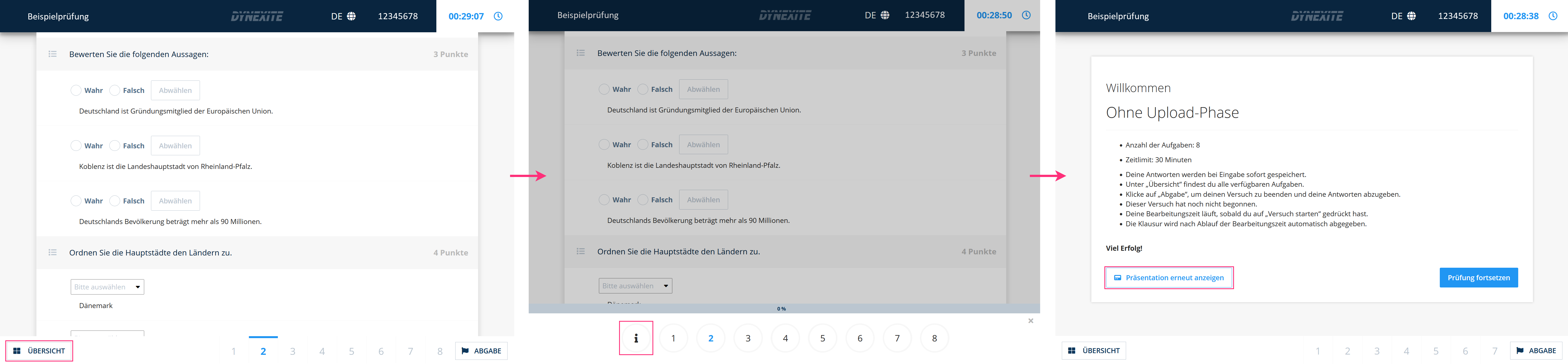The image size is (1568, 364).
Task: Click the '3 Punkte' label in 00:29:07 screen
Action: click(x=451, y=54)
